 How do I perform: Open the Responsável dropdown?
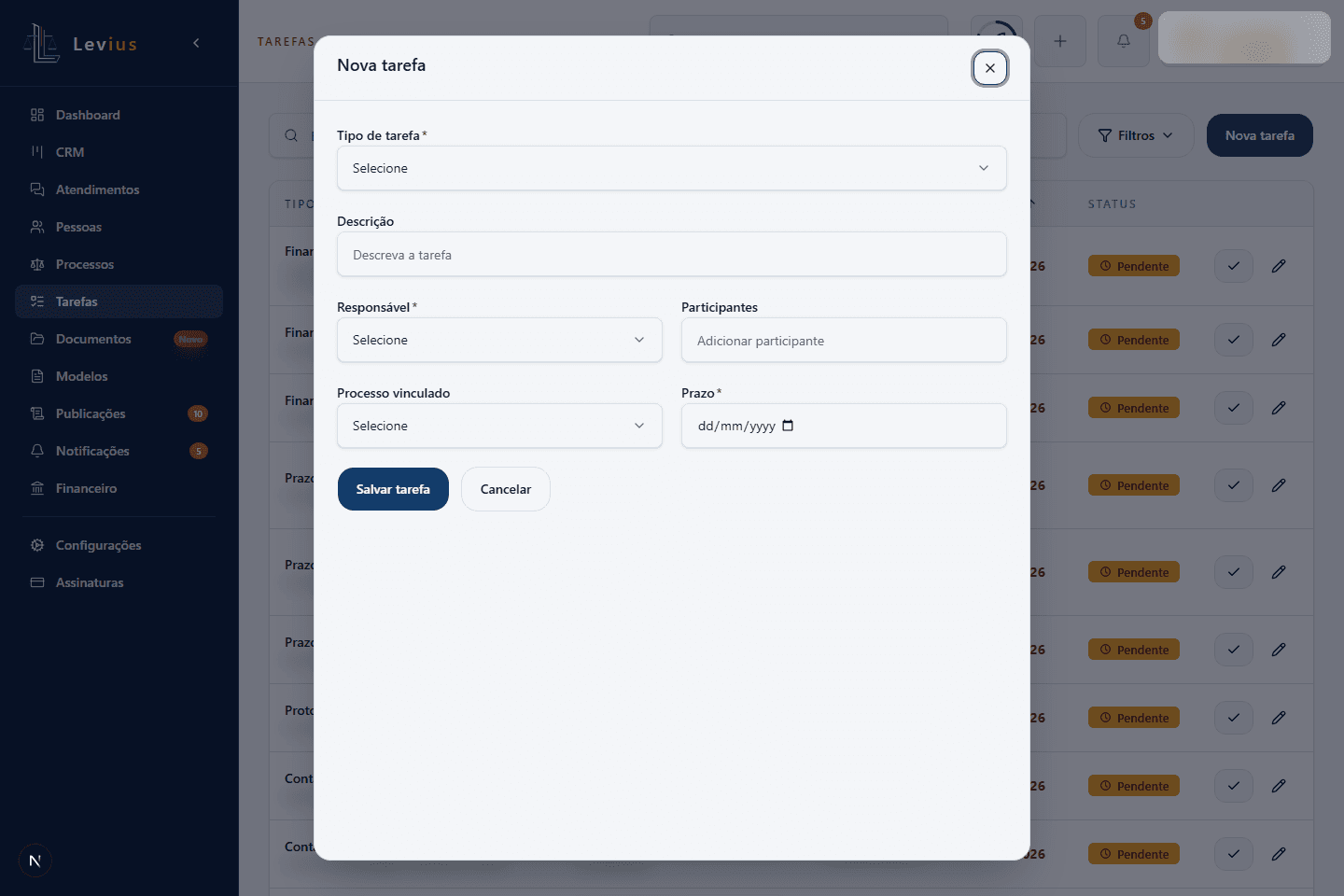point(499,340)
